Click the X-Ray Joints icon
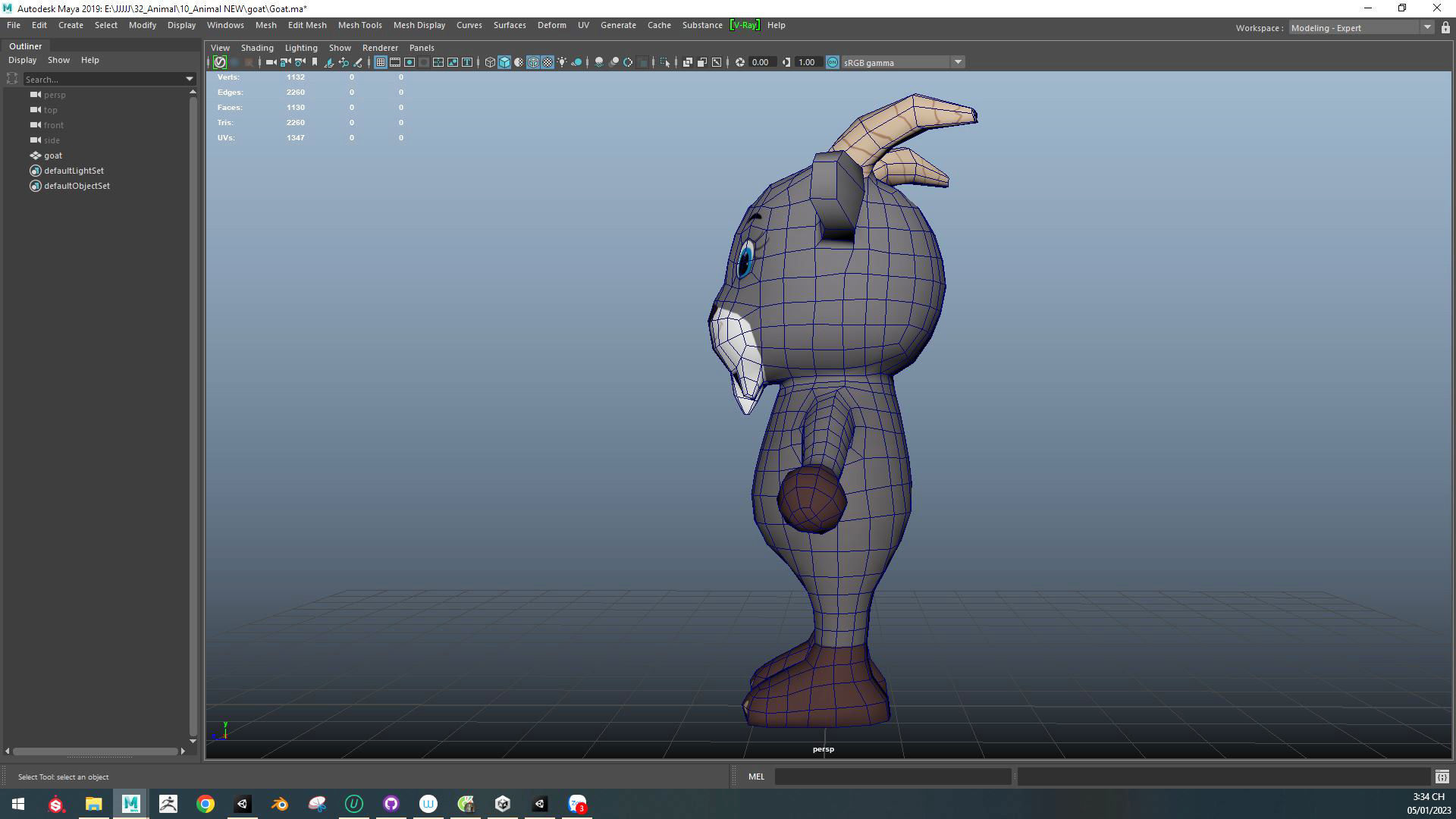Image resolution: width=1456 pixels, height=819 pixels. (717, 62)
